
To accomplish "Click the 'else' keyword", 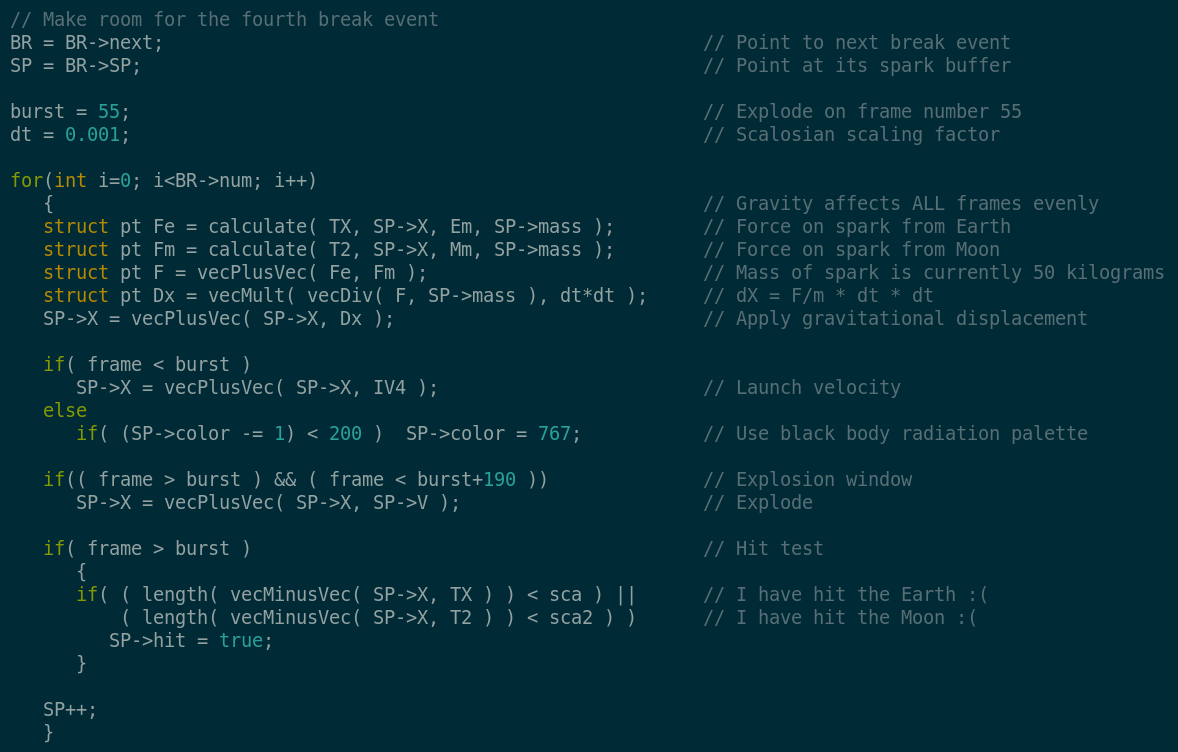I will click(x=65, y=411).
